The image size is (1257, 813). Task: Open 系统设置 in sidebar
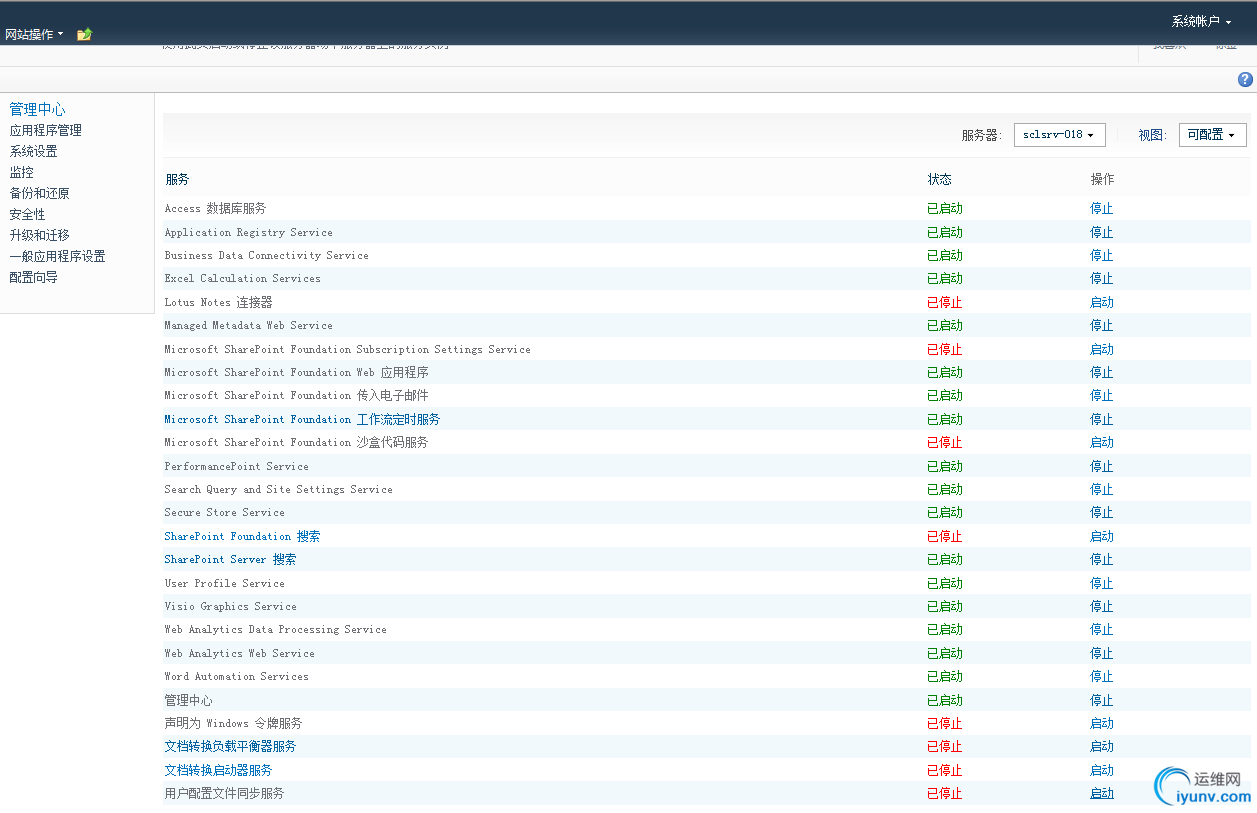tap(34, 151)
